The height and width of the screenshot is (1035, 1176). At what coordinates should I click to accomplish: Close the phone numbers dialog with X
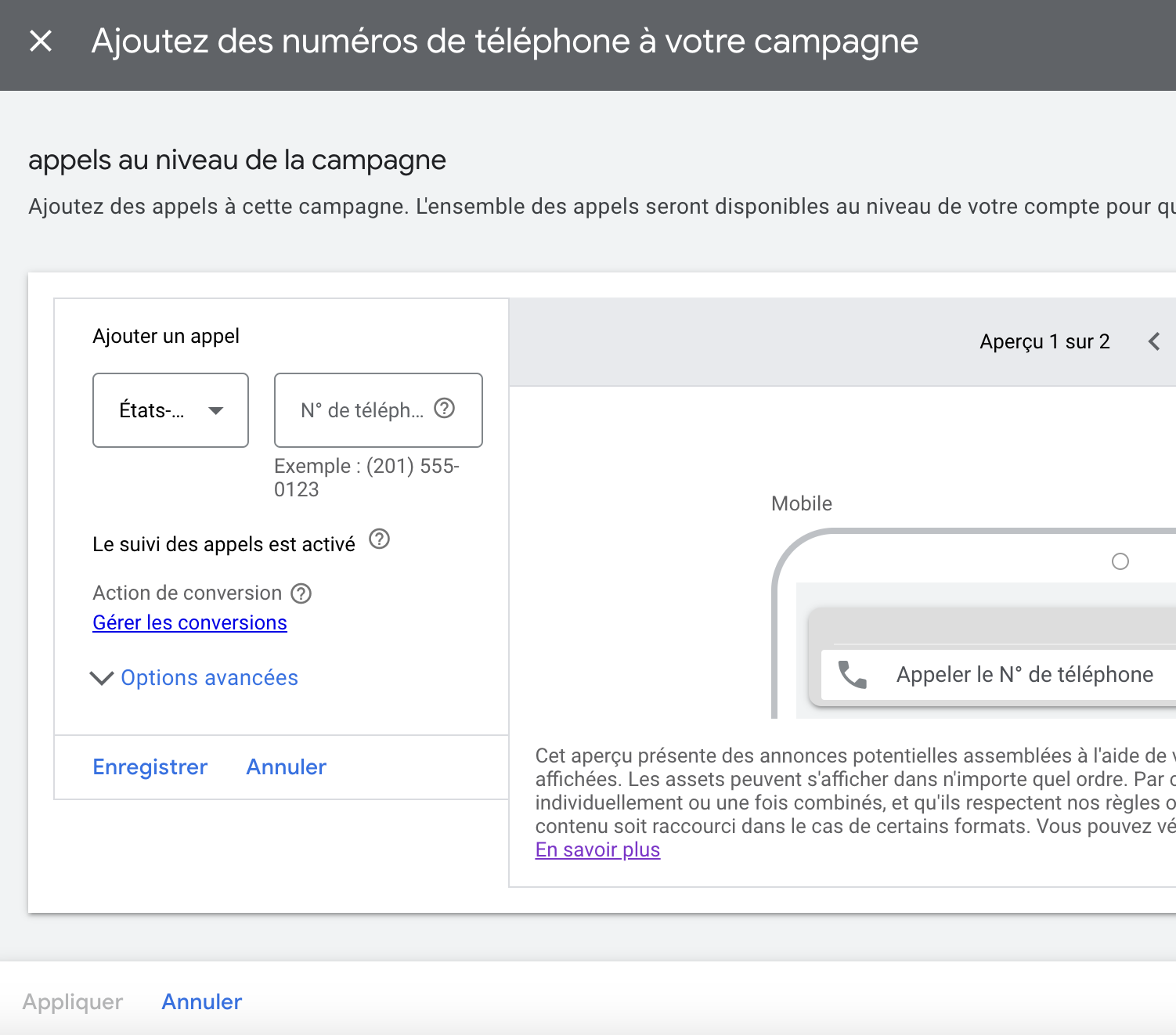click(x=41, y=41)
